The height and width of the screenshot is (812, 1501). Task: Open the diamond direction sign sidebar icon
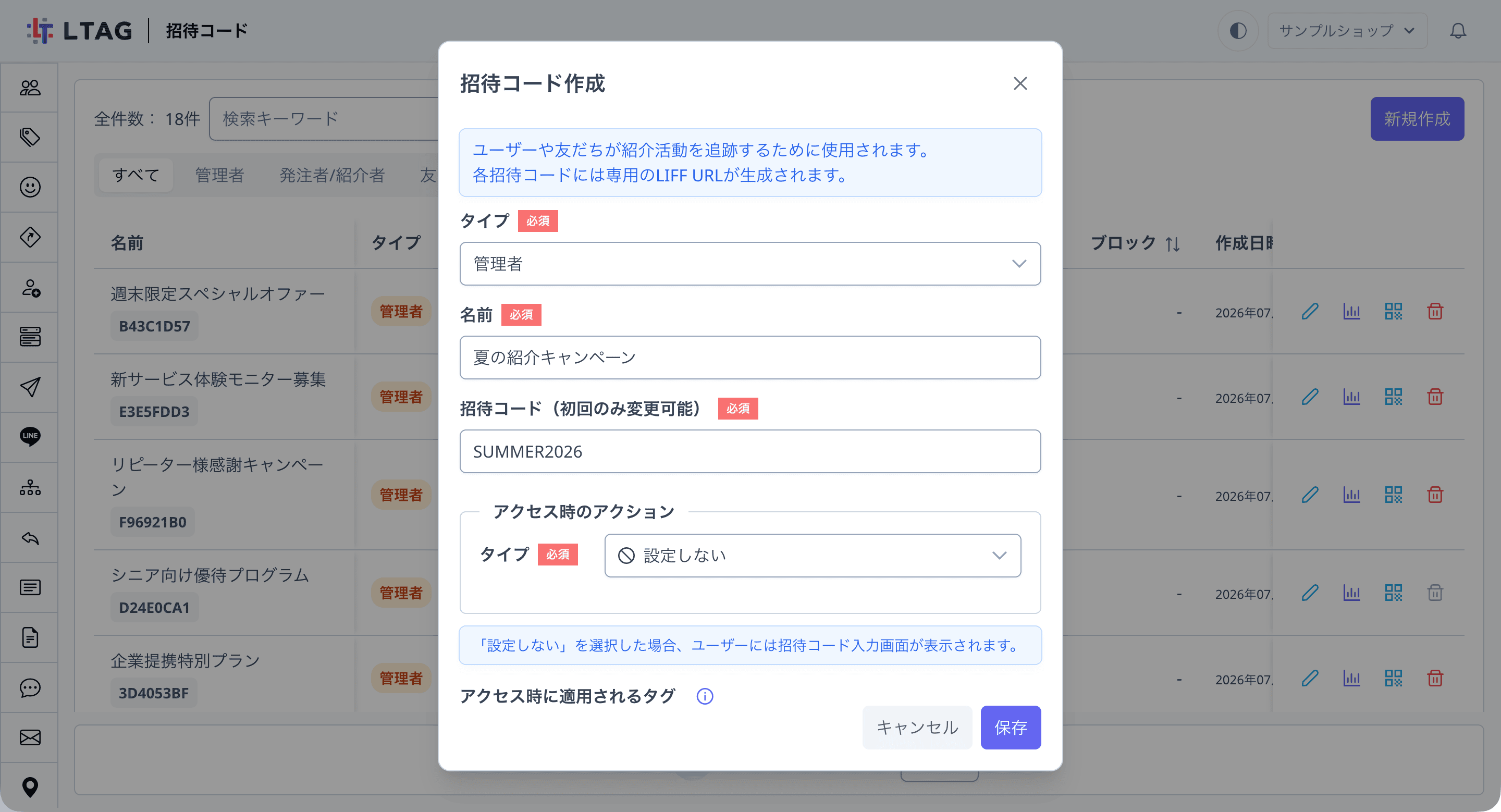[30, 237]
